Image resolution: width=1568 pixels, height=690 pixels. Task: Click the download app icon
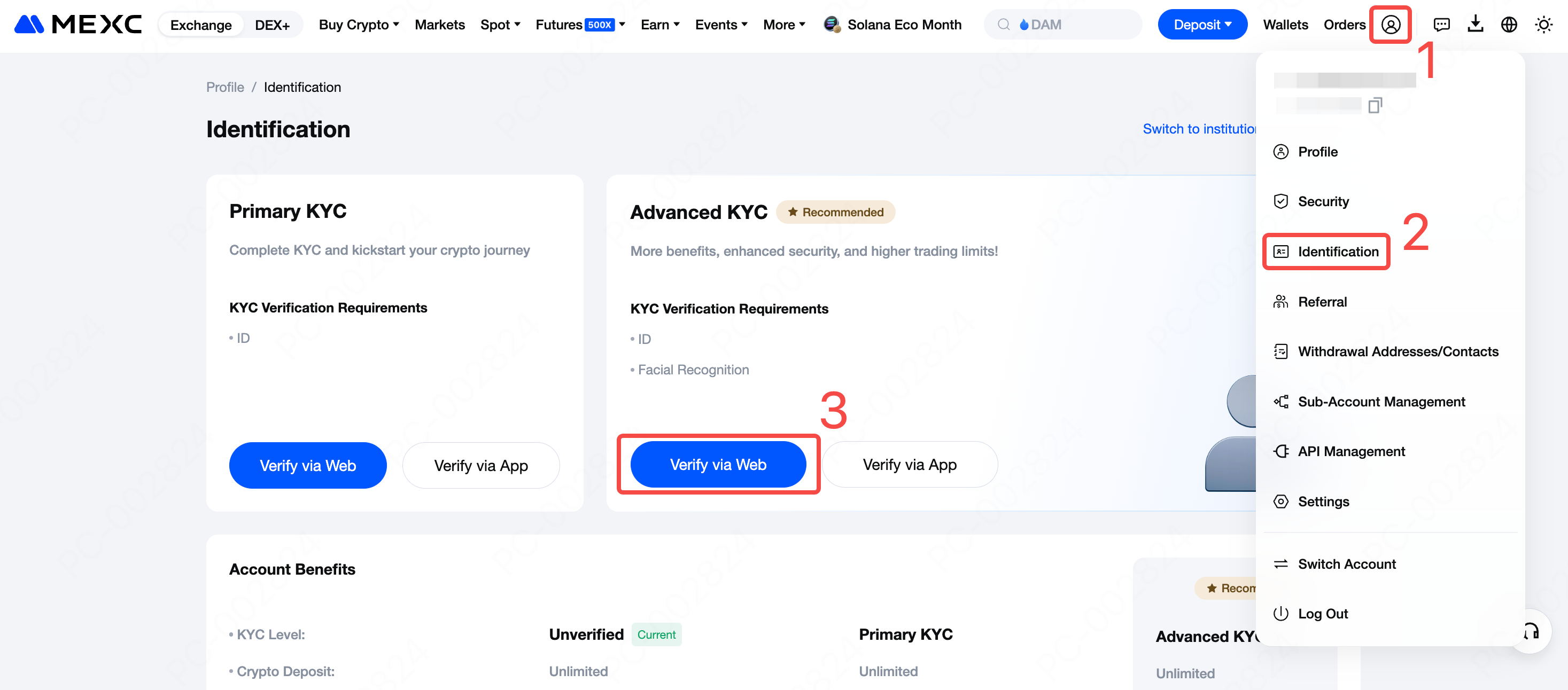(1475, 25)
